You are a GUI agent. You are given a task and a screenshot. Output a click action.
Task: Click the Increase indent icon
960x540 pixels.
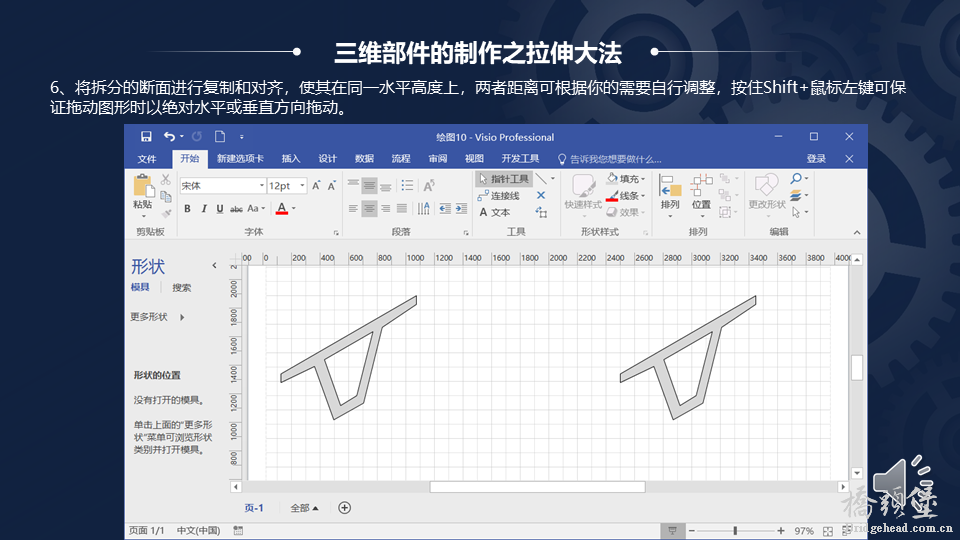[x=460, y=209]
